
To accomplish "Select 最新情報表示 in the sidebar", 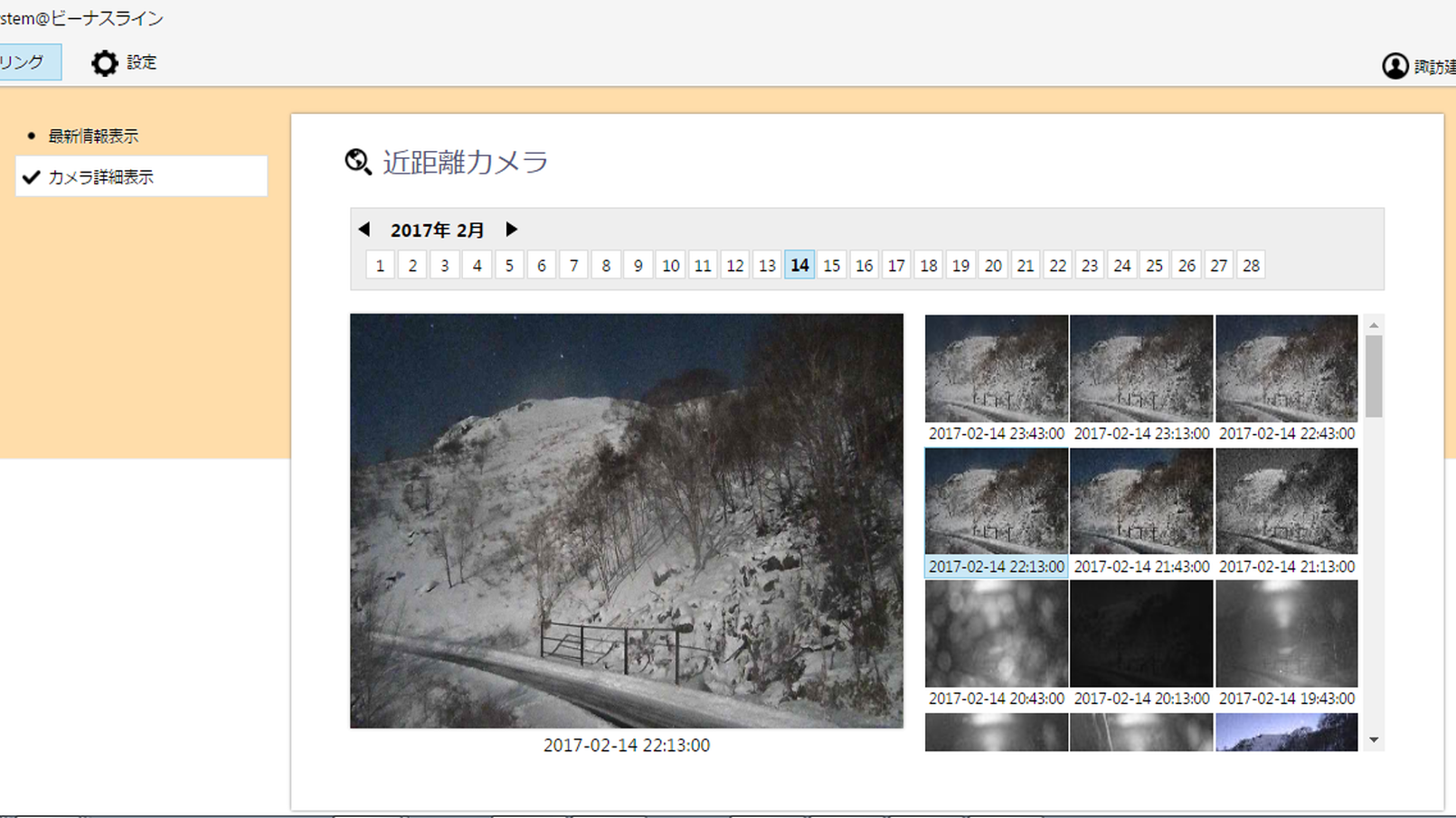I will tap(93, 136).
